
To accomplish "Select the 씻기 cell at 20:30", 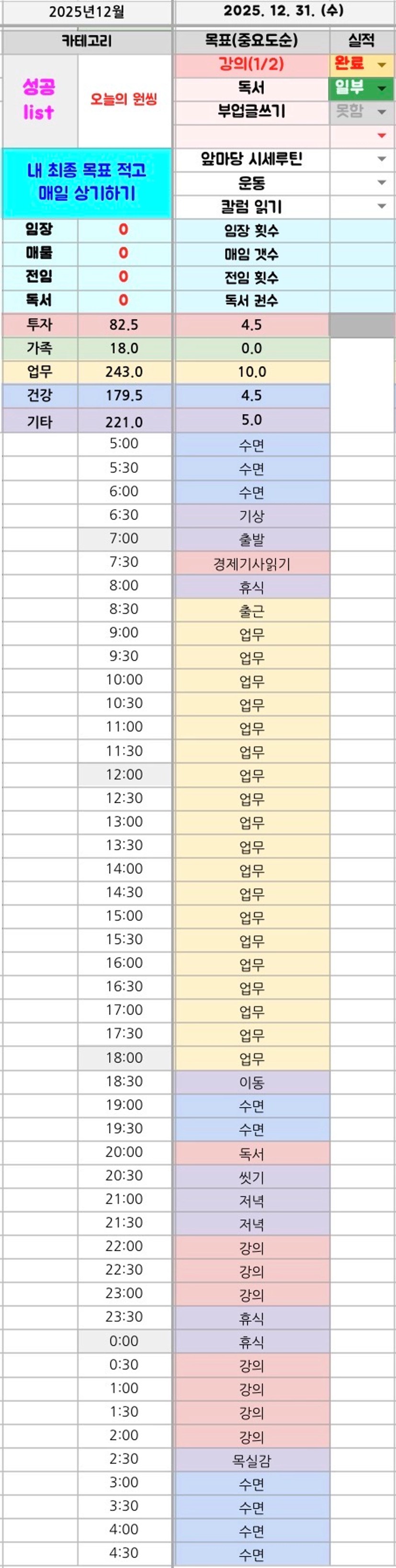I will [x=251, y=1177].
